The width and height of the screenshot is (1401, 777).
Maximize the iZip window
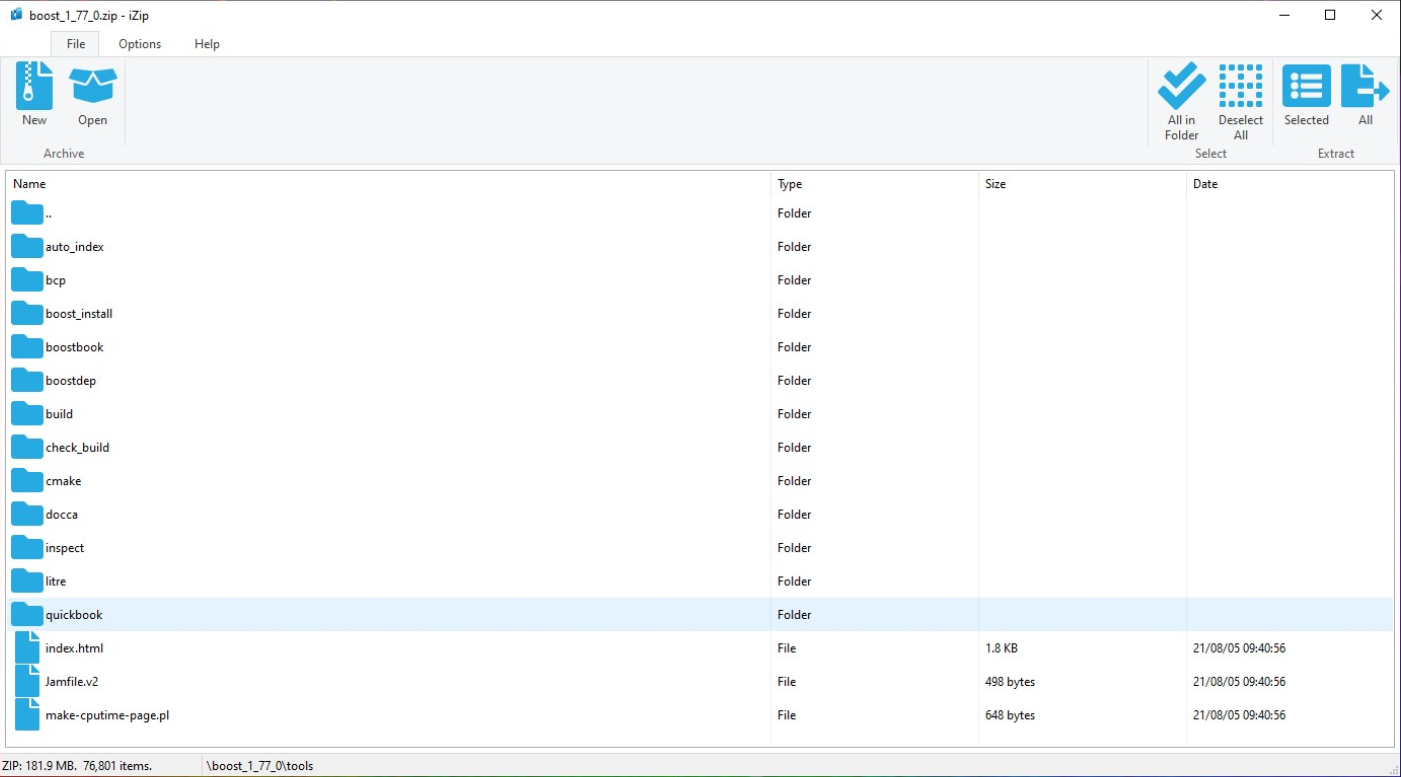click(1330, 15)
